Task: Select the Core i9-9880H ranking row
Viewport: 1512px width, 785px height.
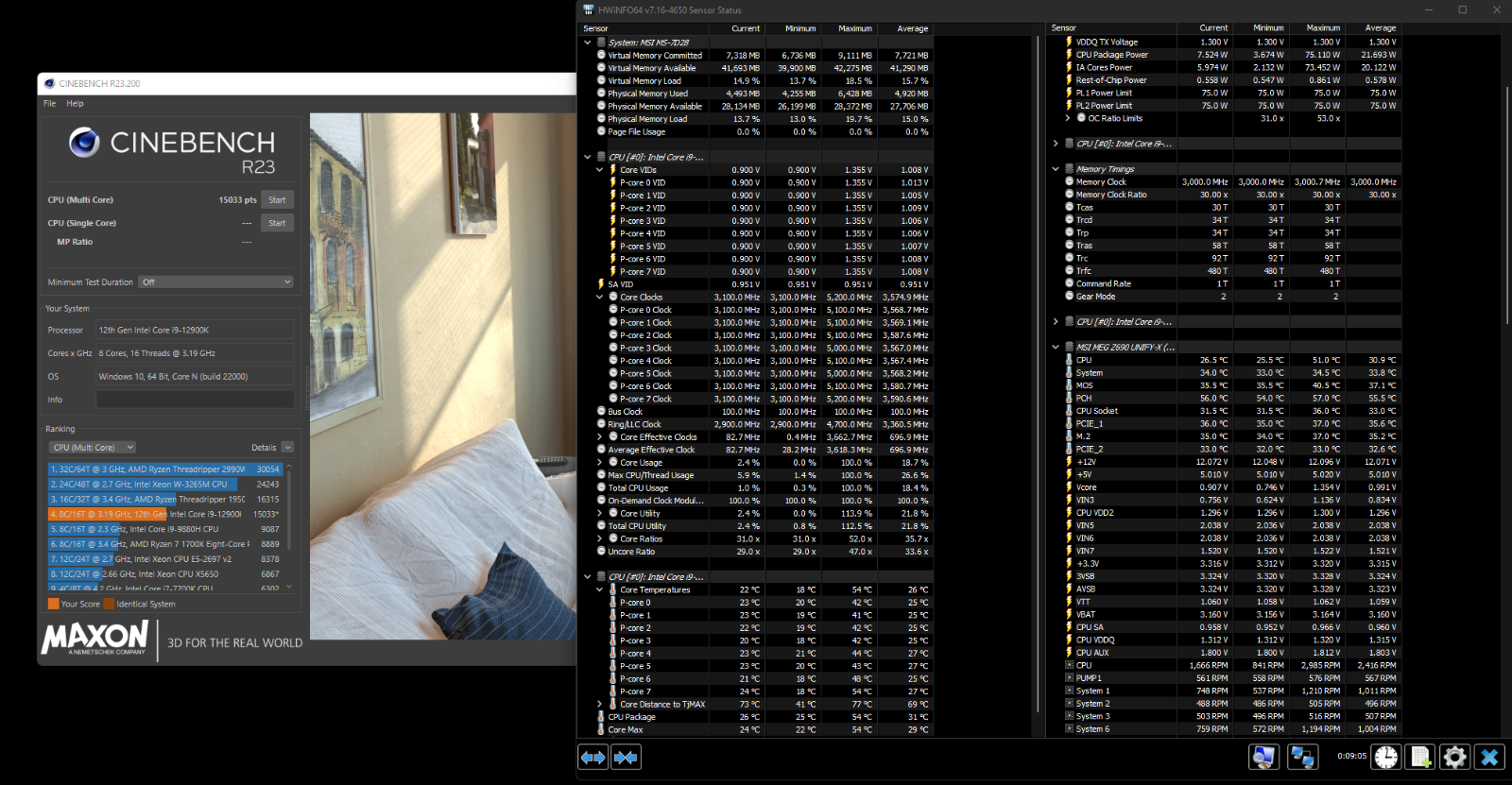Action: tap(164, 530)
